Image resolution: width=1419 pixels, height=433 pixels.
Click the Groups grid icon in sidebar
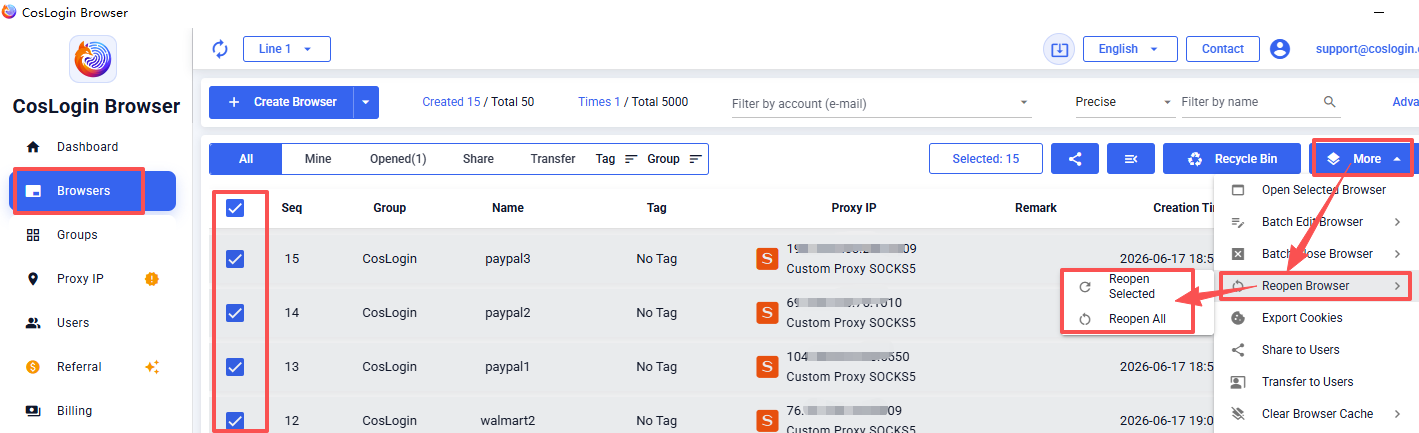pos(33,235)
